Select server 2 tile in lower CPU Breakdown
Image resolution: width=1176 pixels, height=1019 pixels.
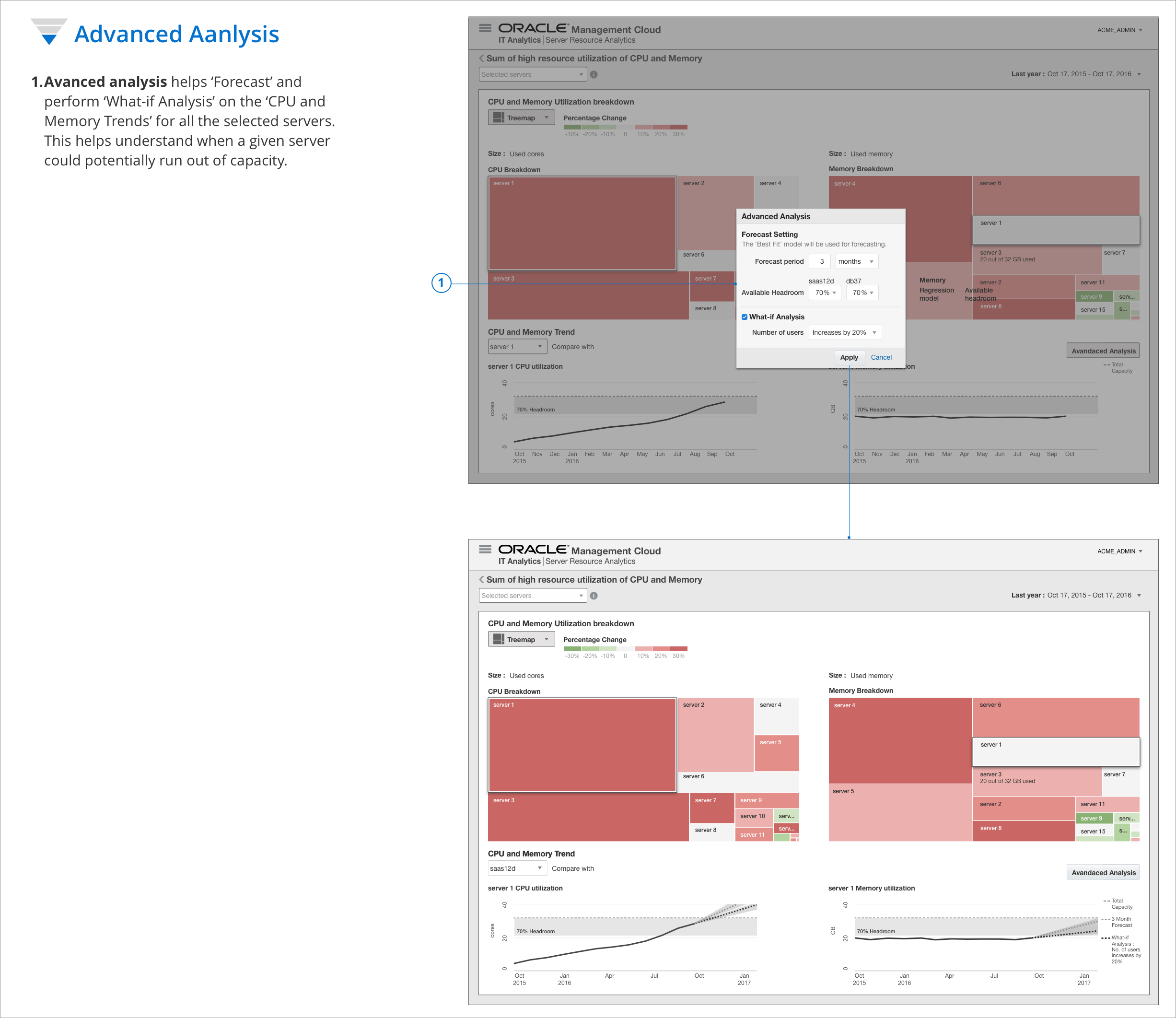[x=716, y=735]
